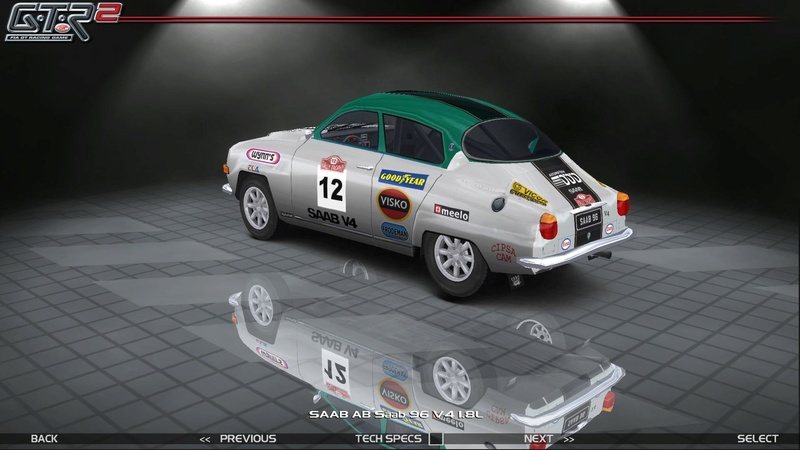The height and width of the screenshot is (450, 800).
Task: Click the right double-arrow after NEXT
Action: point(568,439)
